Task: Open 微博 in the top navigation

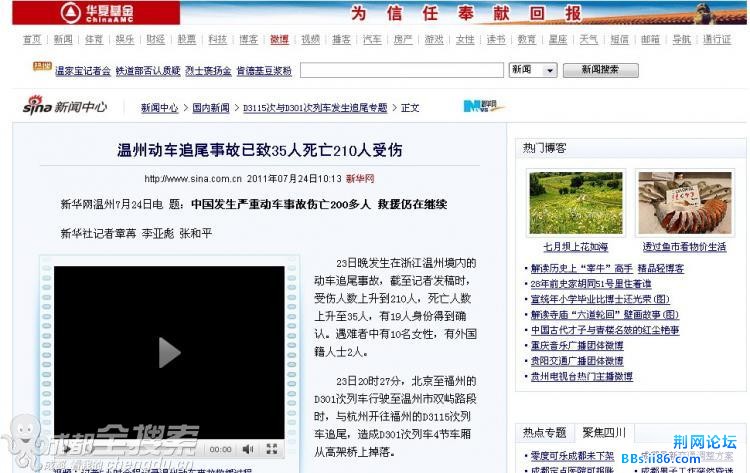Action: [279, 40]
